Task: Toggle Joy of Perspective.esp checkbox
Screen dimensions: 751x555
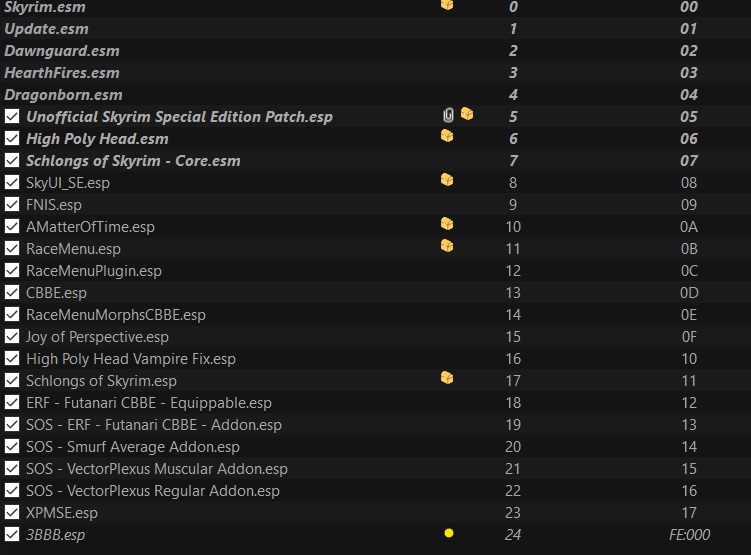Action: (12, 337)
